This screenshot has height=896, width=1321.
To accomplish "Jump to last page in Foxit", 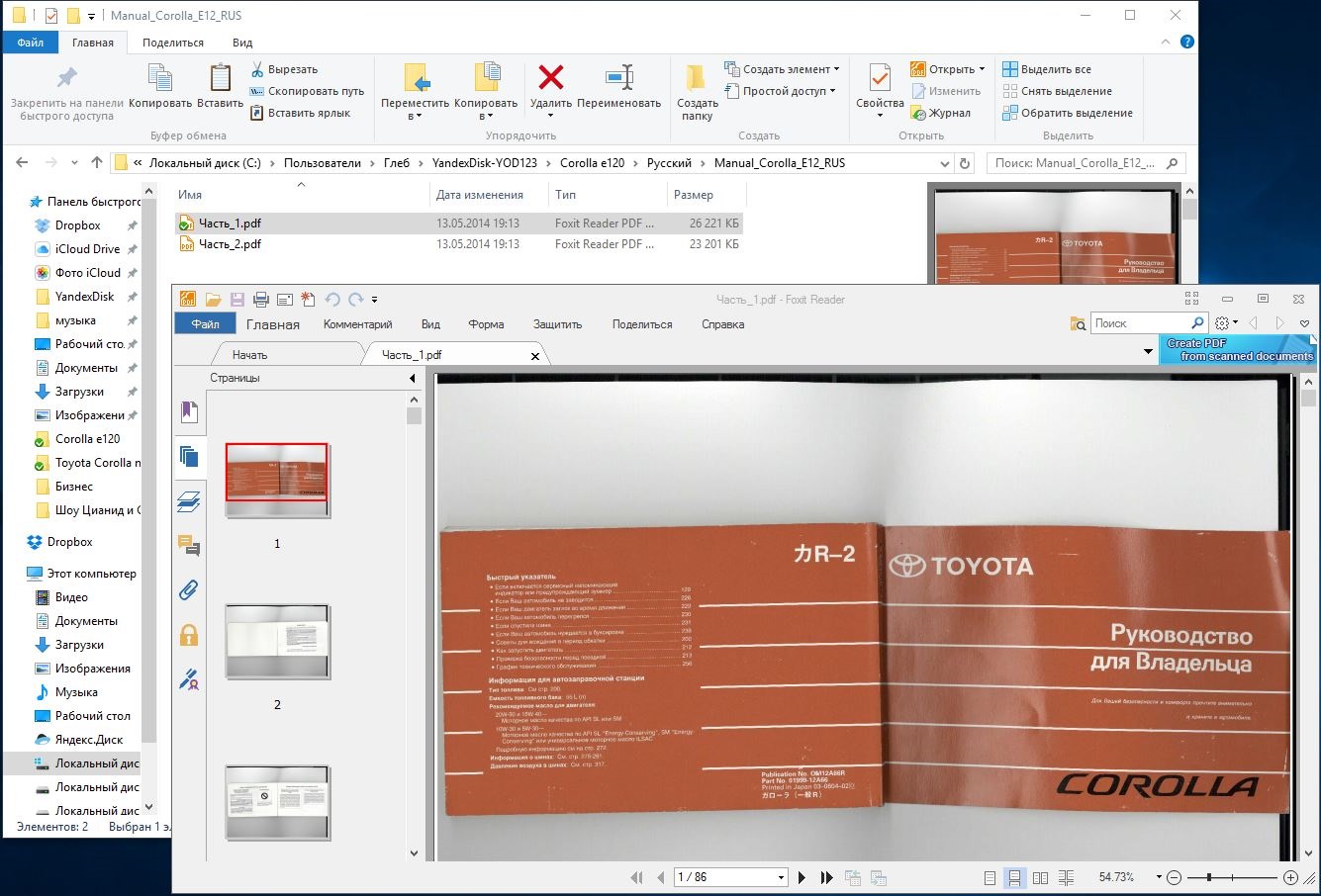I will pos(827,877).
